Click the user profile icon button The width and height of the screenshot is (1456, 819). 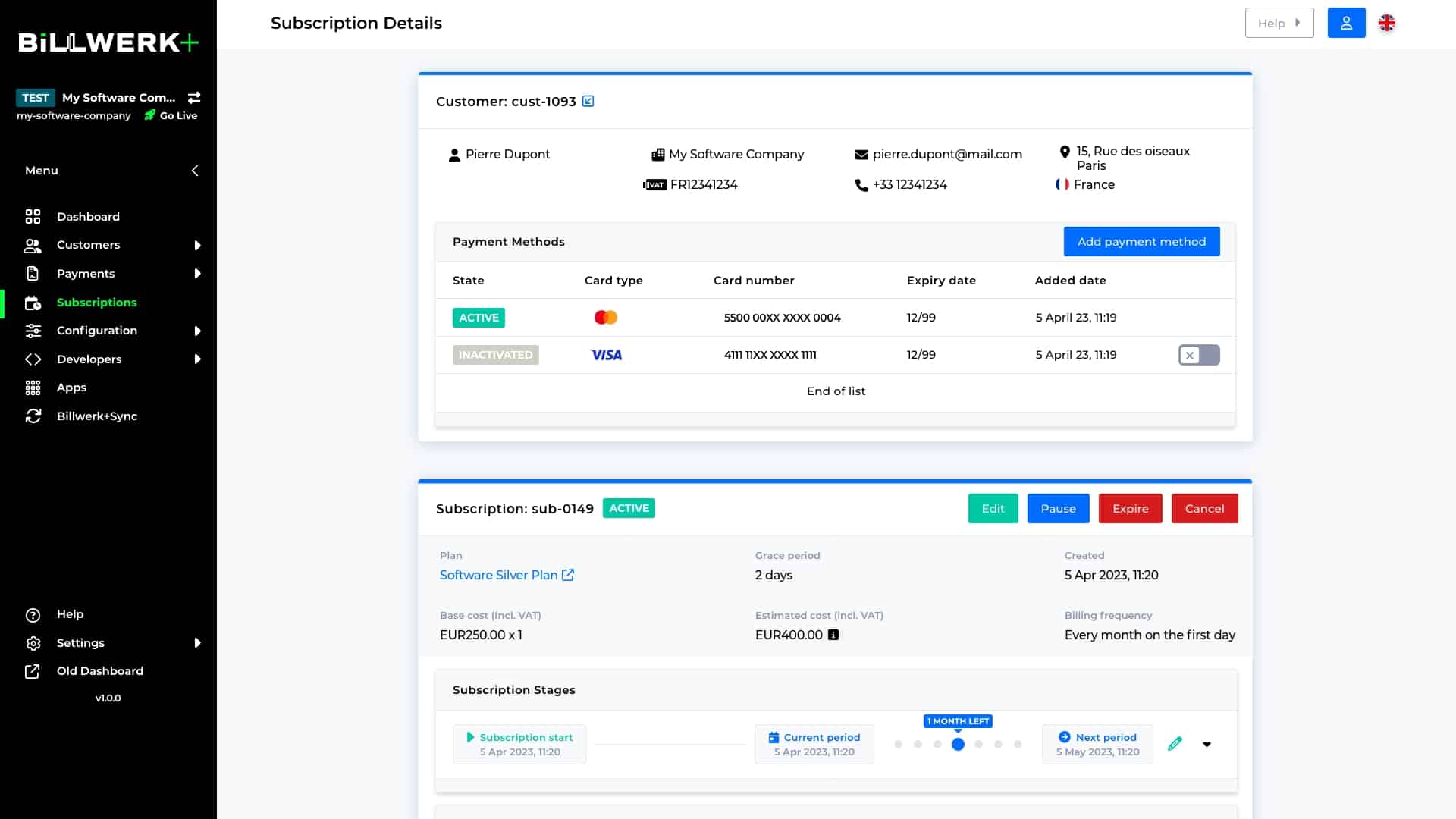coord(1346,23)
